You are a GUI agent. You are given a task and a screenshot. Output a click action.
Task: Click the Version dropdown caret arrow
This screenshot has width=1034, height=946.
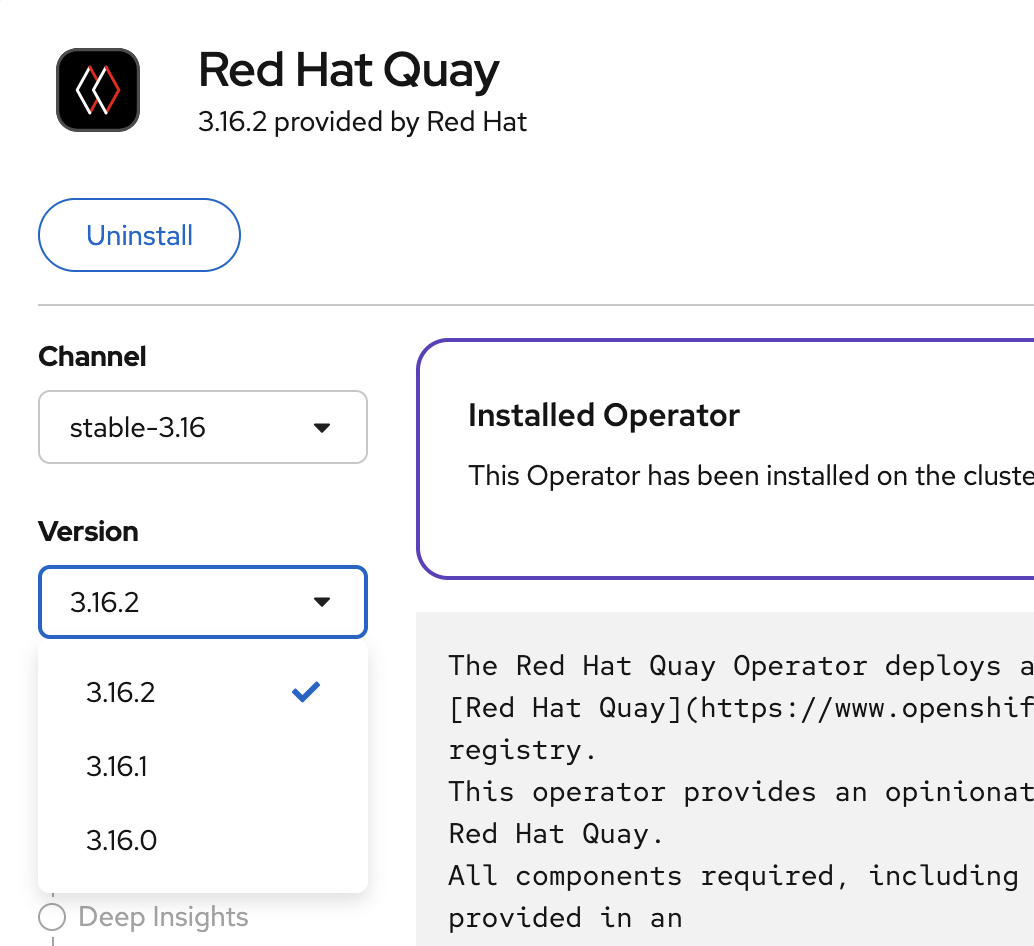321,602
